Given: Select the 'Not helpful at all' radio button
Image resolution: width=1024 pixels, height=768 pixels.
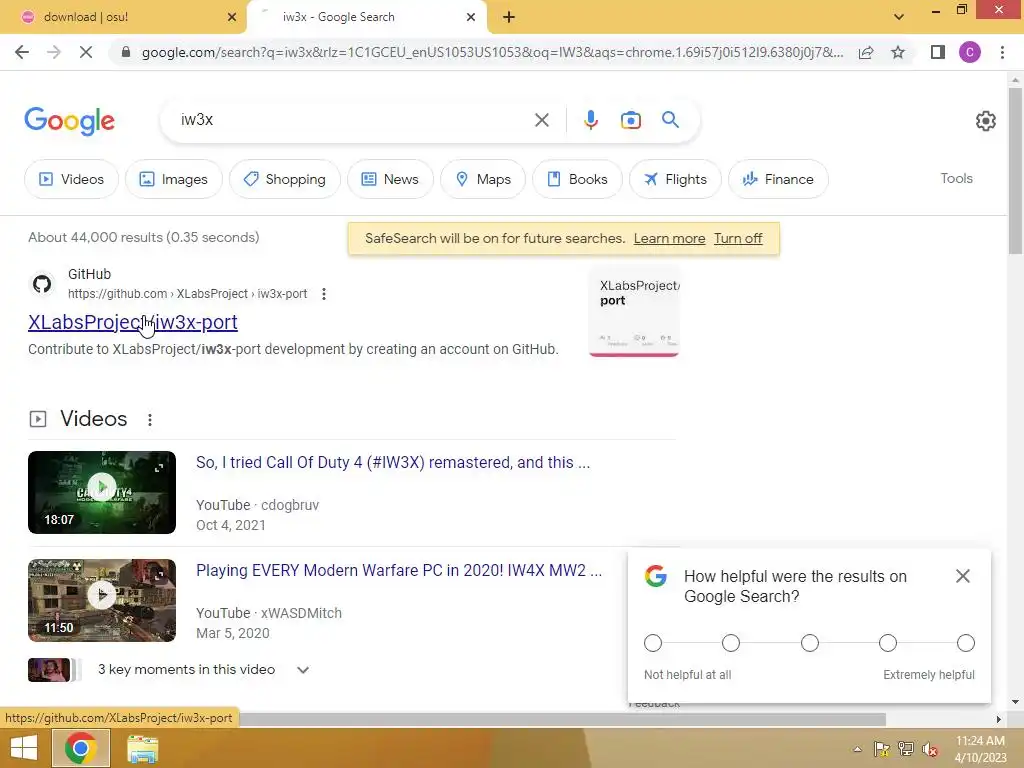Looking at the screenshot, I should [652, 643].
